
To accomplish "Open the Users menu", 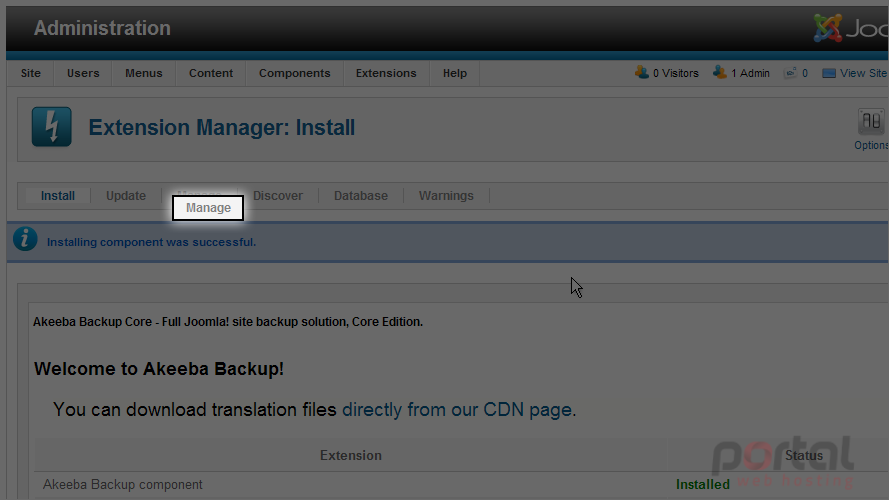I will pos(83,73).
